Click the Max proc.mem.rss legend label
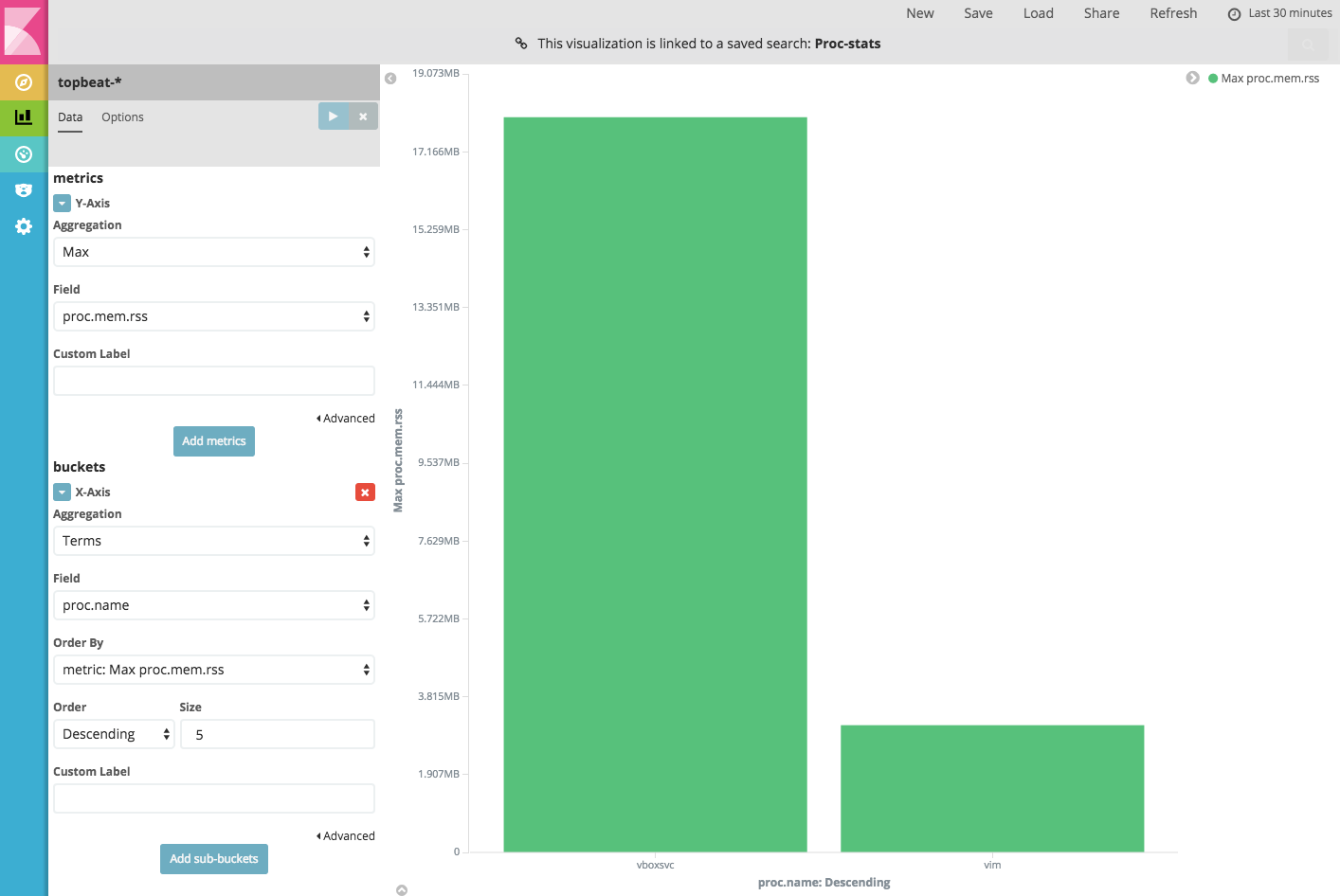1340x896 pixels. tap(1270, 79)
